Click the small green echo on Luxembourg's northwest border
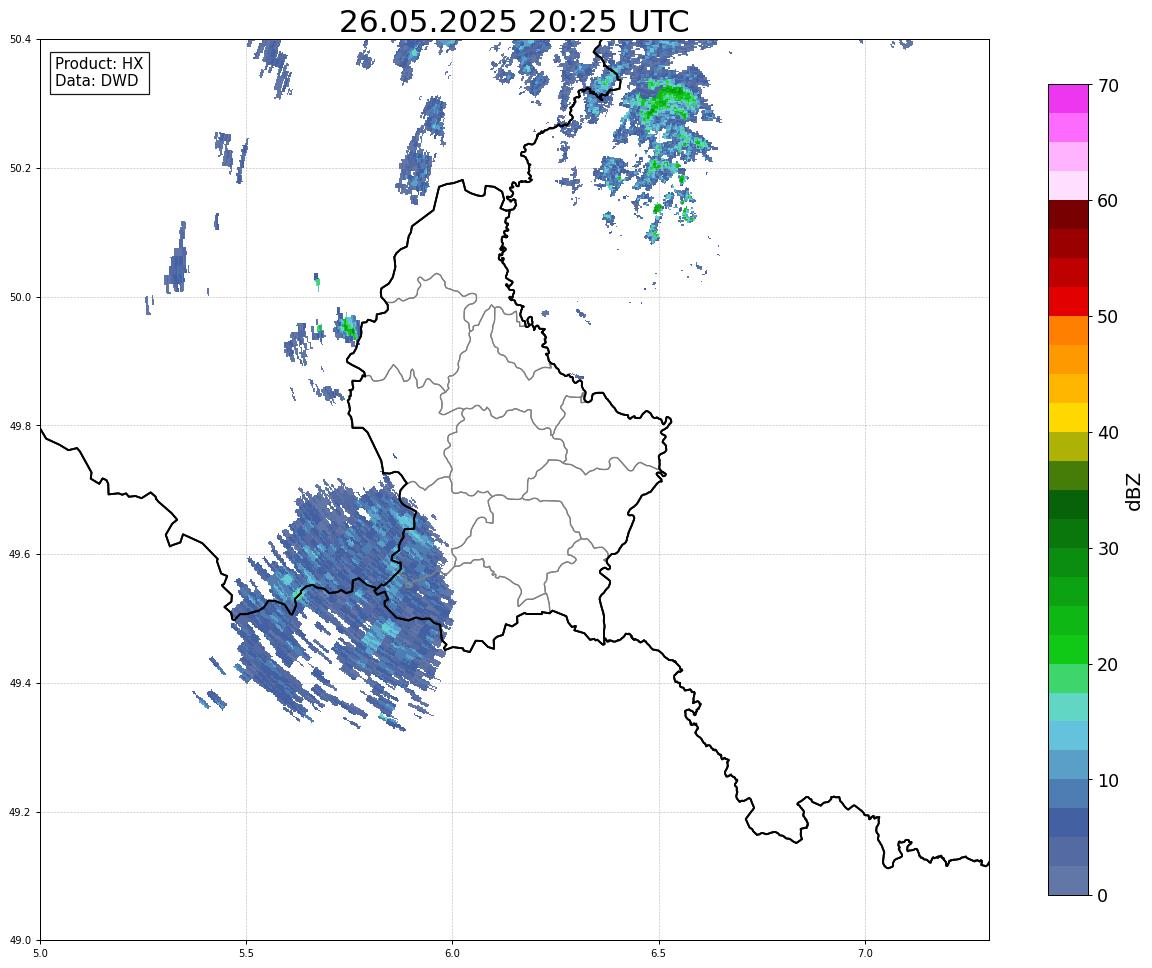1152x968 pixels. tap(349, 326)
